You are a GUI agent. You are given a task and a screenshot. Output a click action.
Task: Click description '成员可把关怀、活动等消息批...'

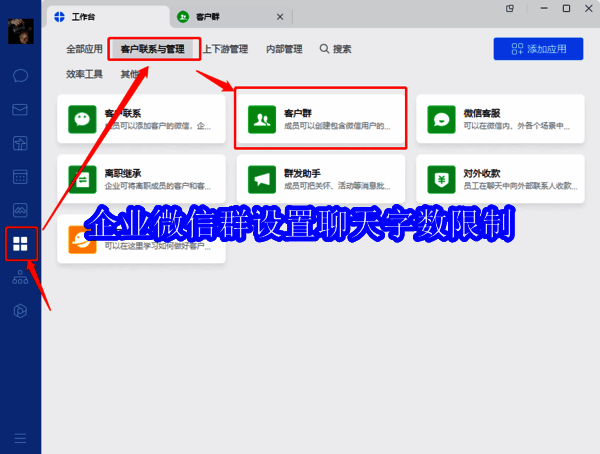click(337, 186)
